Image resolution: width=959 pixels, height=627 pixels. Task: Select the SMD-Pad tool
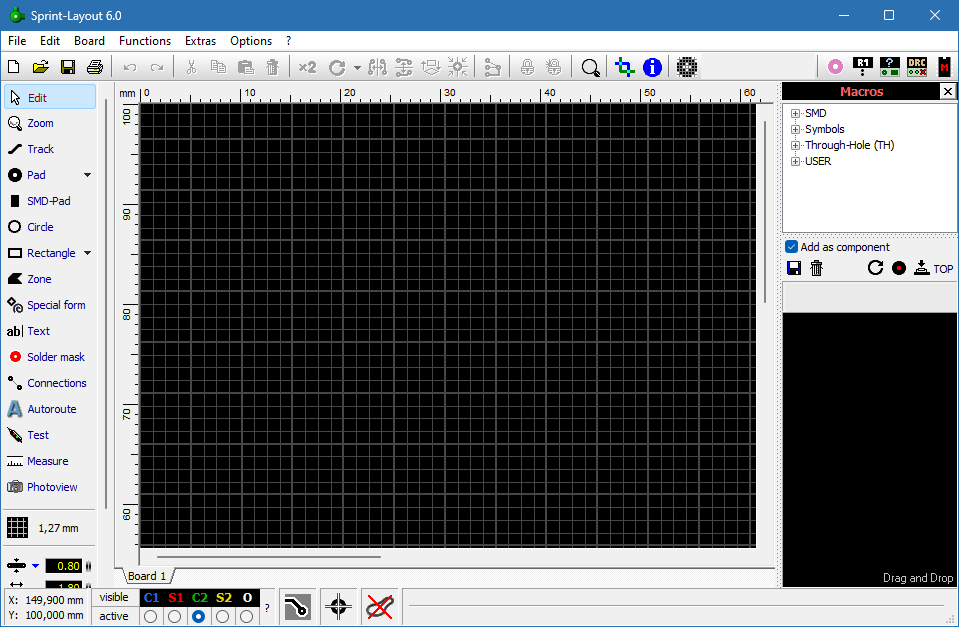click(50, 201)
